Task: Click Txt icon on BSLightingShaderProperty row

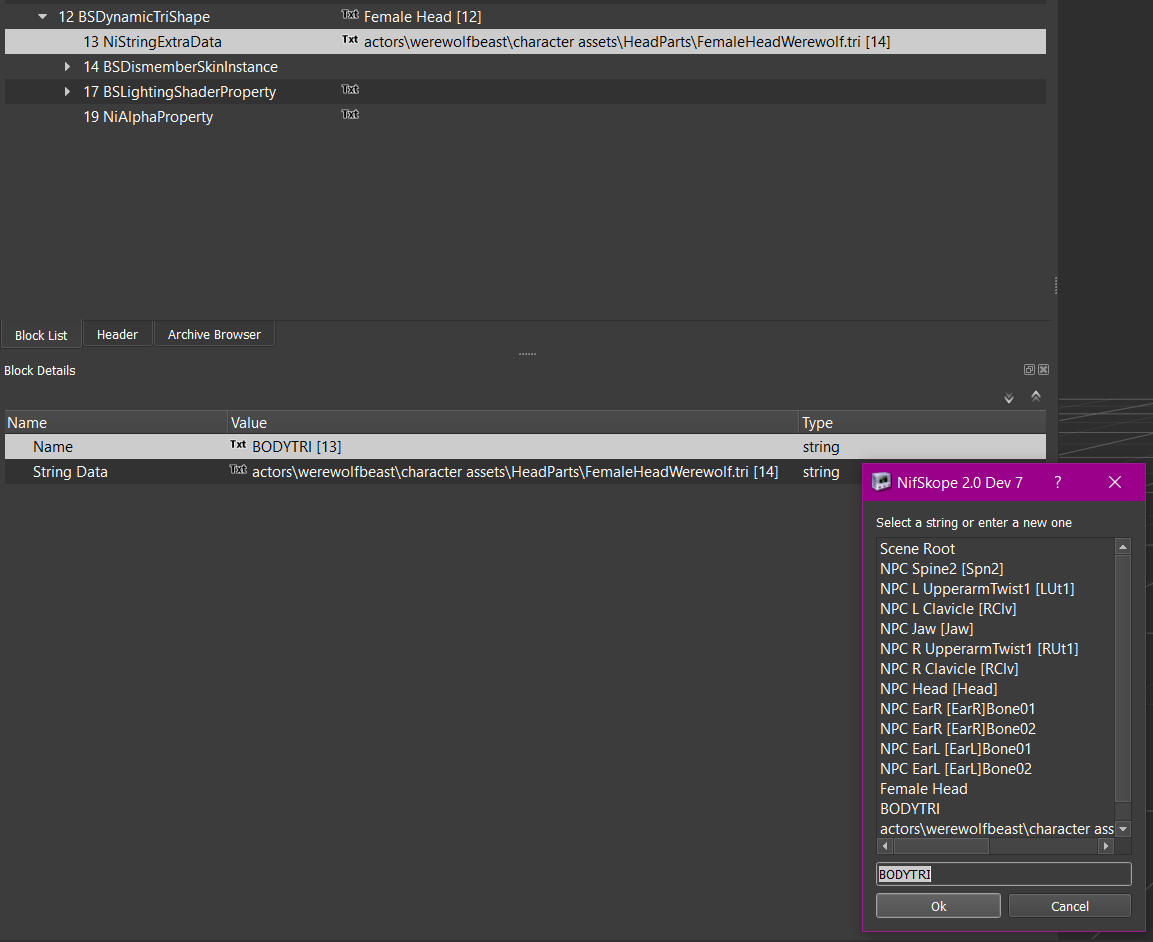Action: pos(350,90)
